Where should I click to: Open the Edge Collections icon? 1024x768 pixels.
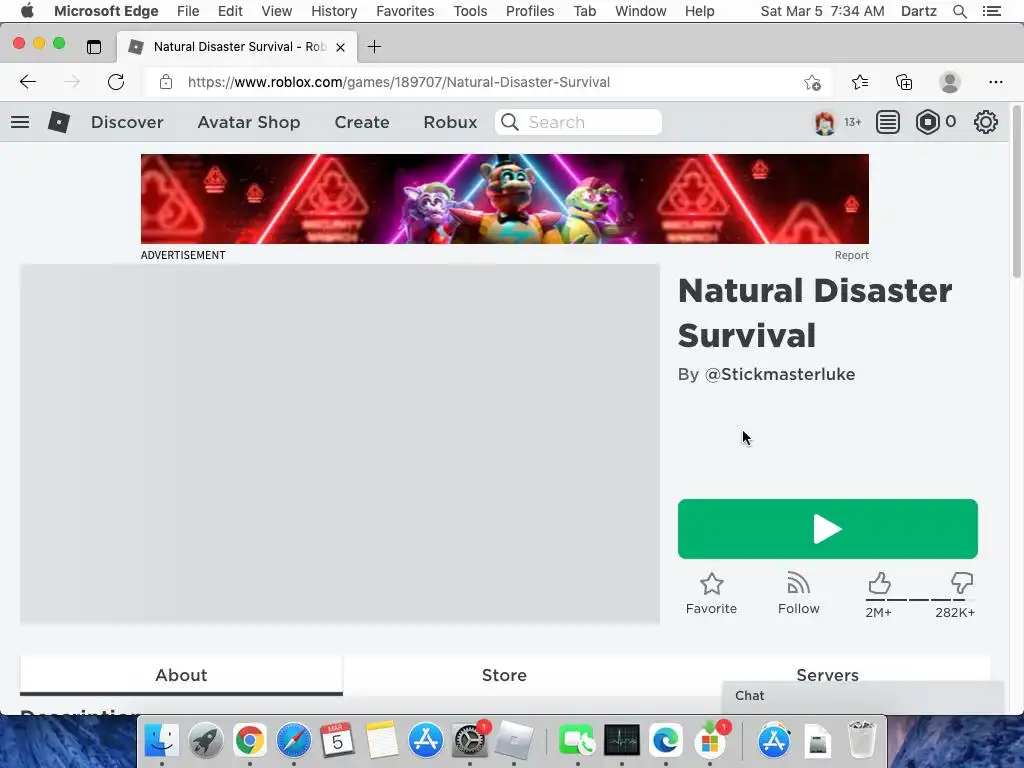click(x=904, y=82)
